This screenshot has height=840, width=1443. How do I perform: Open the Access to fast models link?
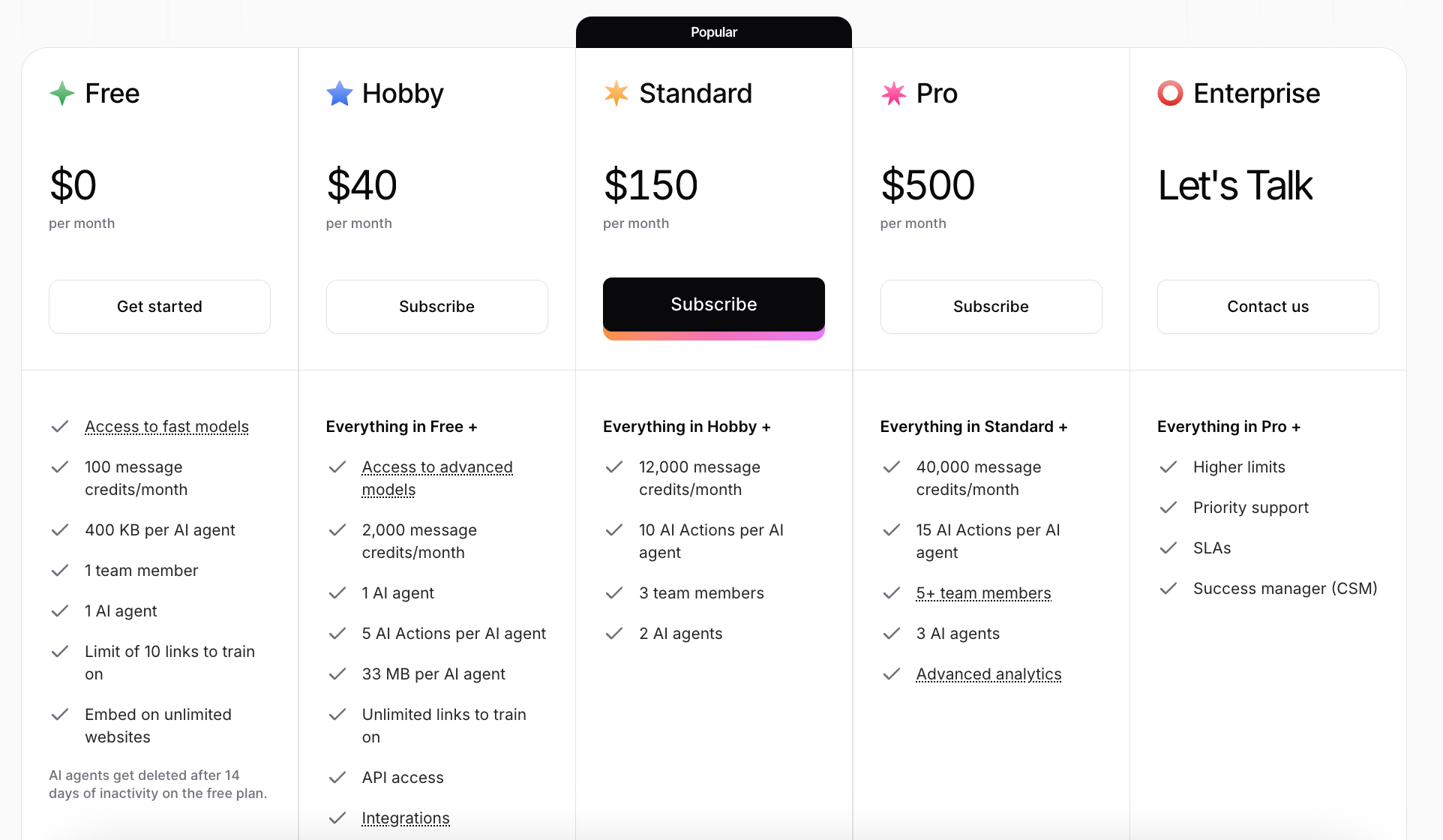pos(166,427)
